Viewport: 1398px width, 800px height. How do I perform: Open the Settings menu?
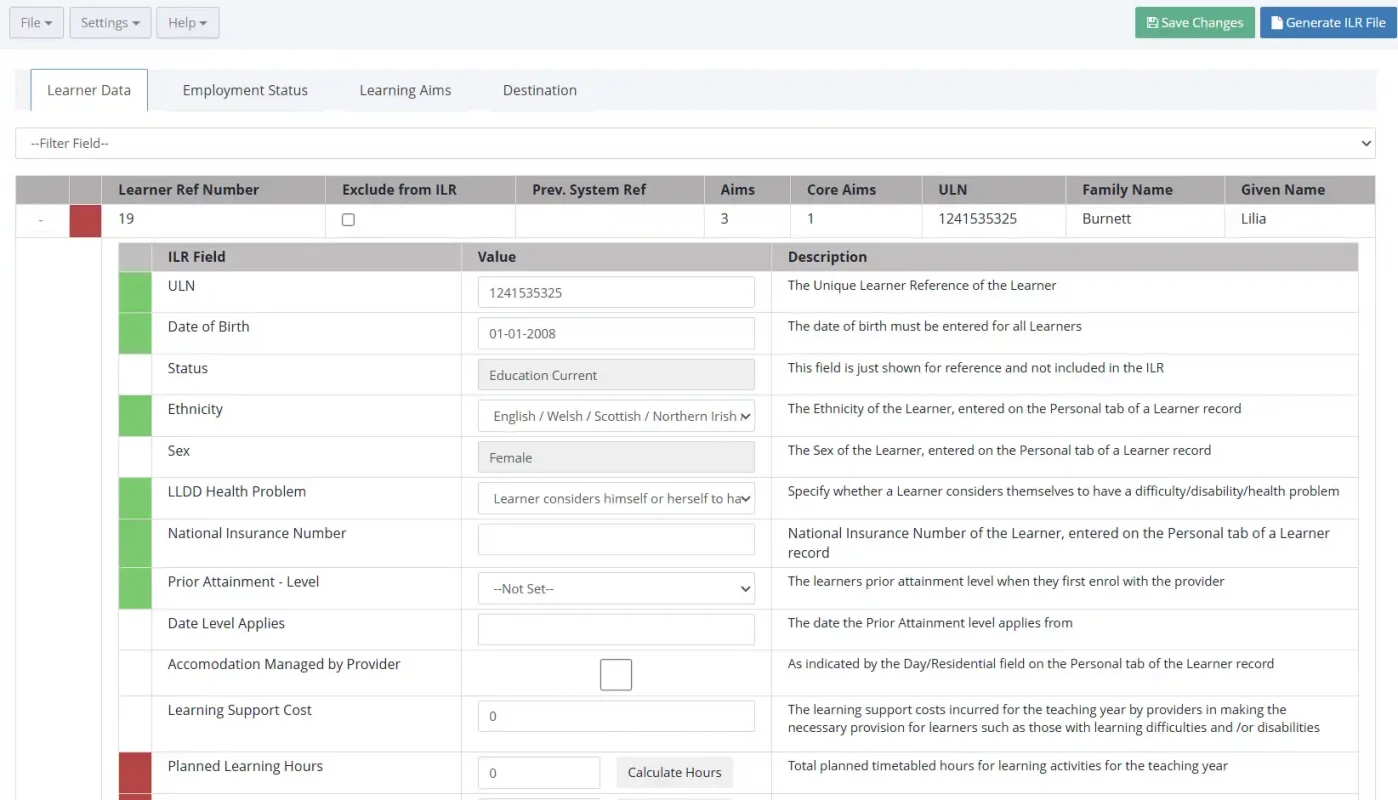pyautogui.click(x=110, y=23)
